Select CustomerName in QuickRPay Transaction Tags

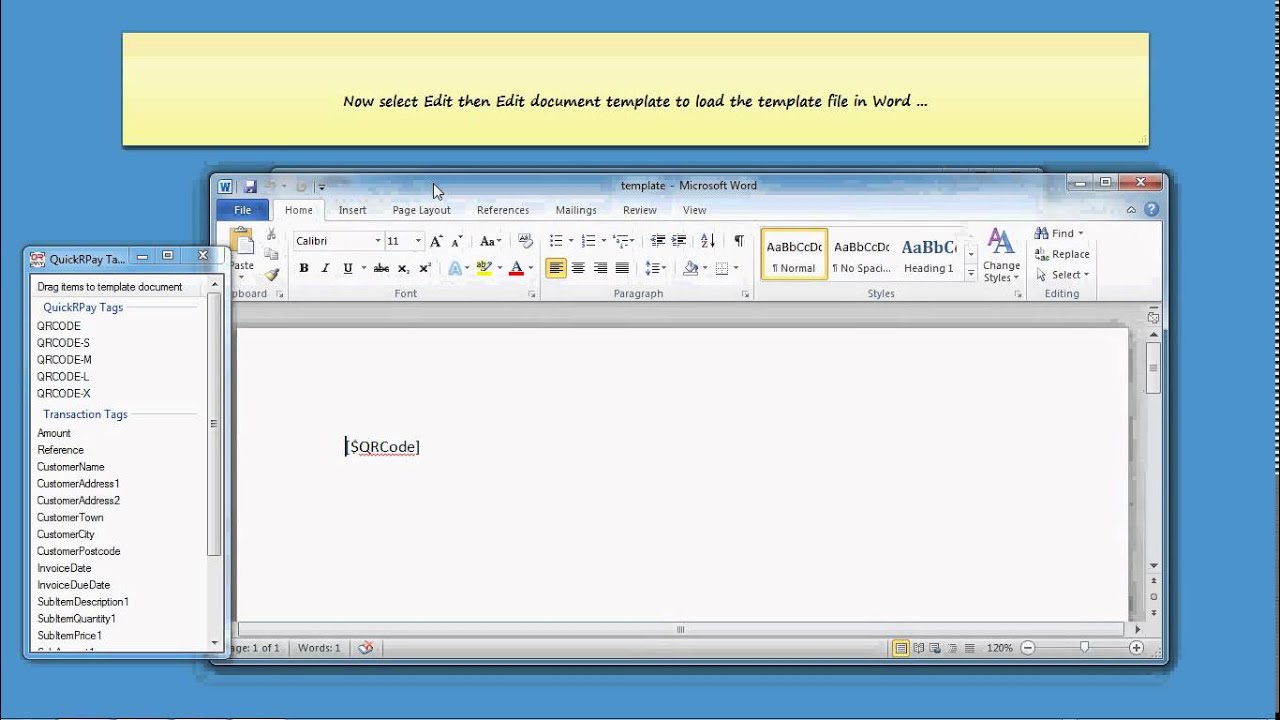[x=71, y=467]
